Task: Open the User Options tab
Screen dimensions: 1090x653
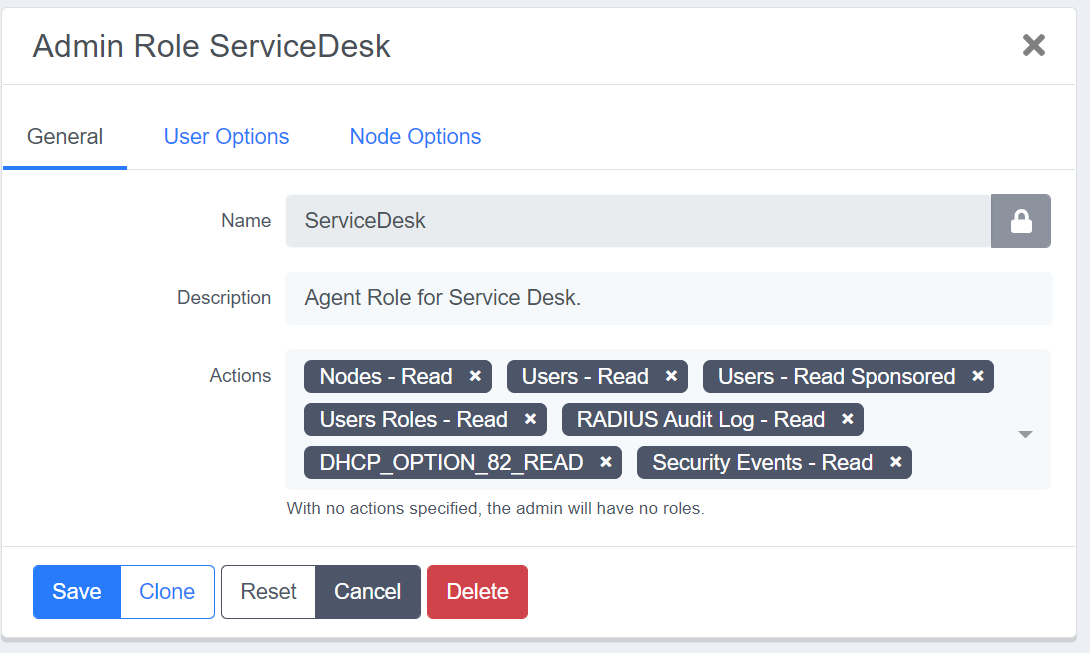Action: (x=226, y=136)
